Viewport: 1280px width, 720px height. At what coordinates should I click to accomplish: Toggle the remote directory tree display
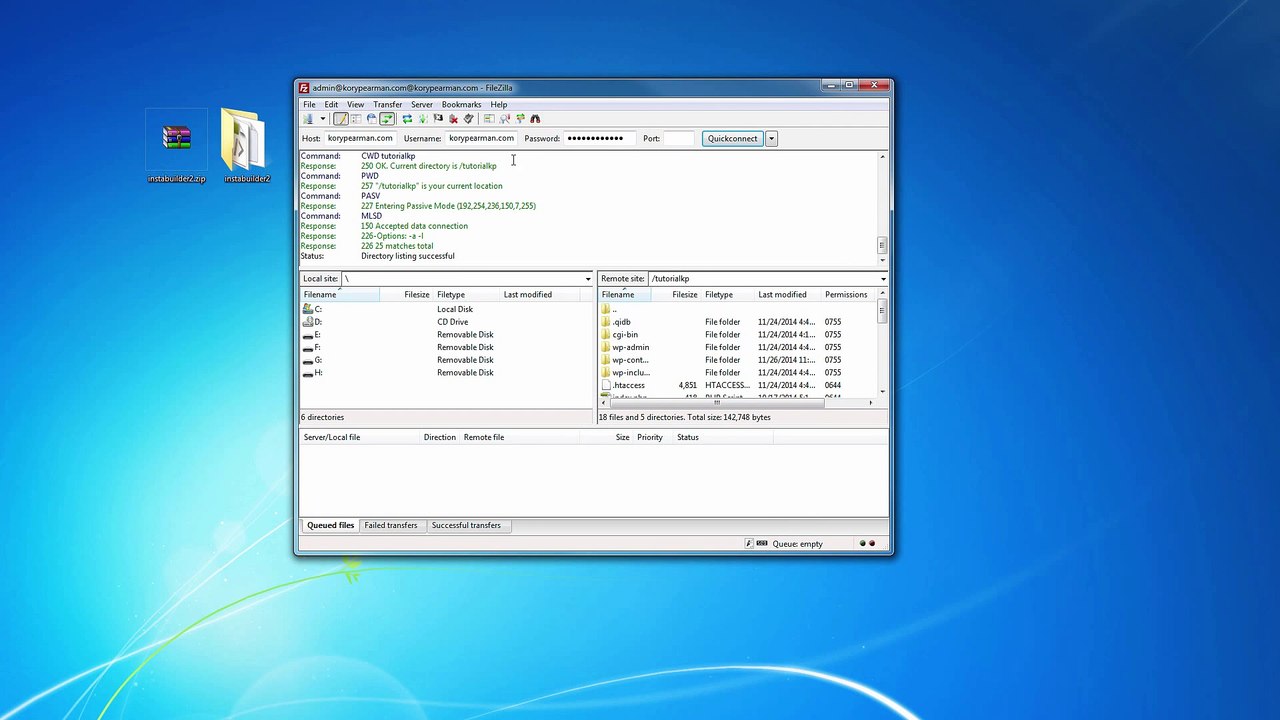[x=371, y=119]
